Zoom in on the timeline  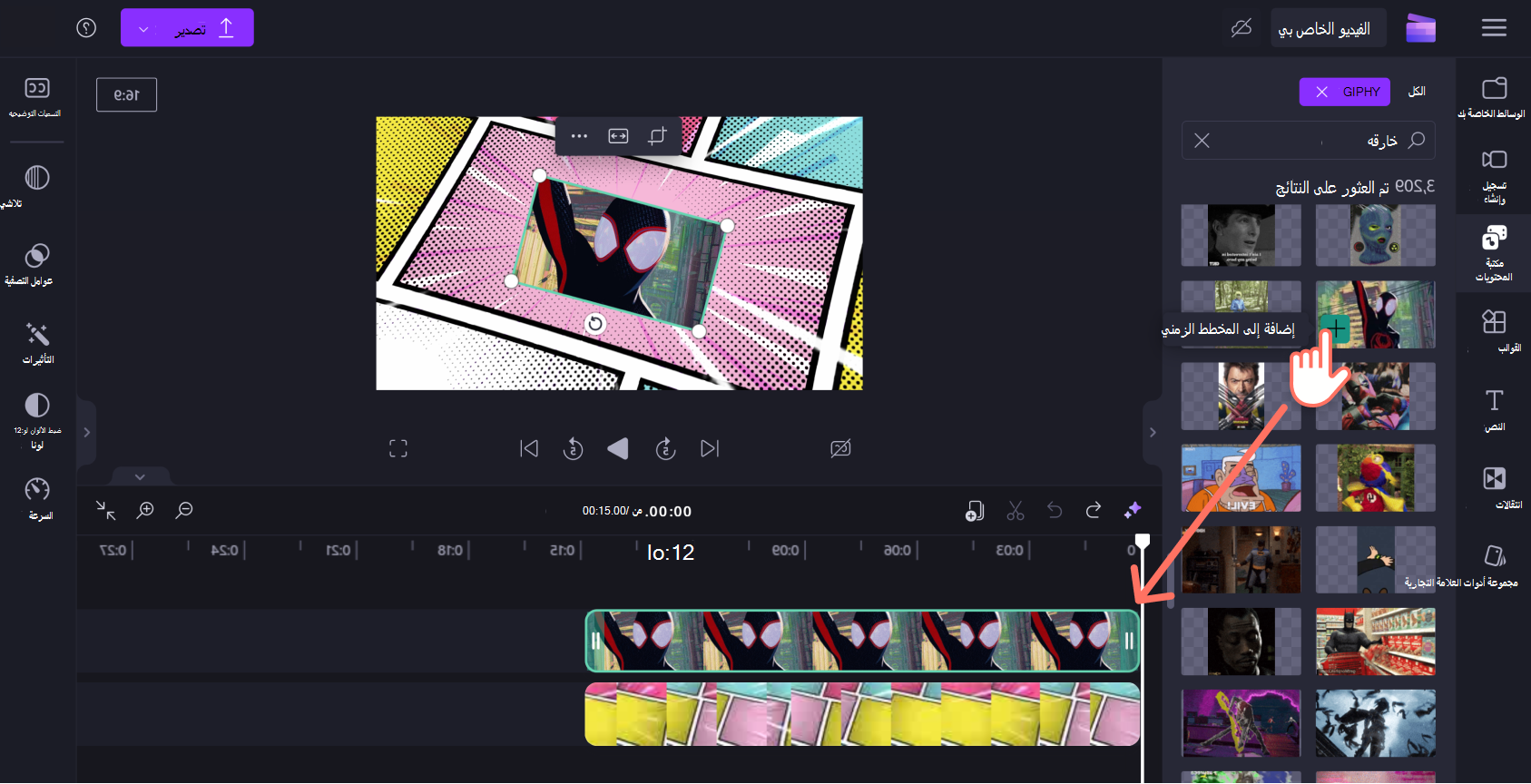coord(145,511)
